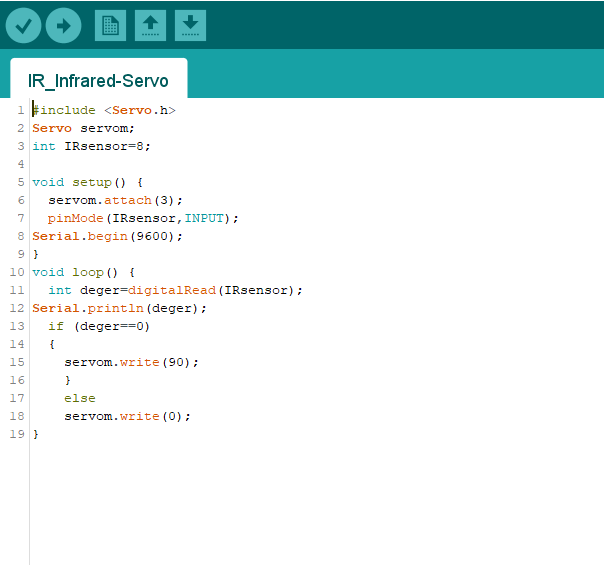Click the Upload right-arrow button
The width and height of the screenshot is (604, 565).
[63, 26]
